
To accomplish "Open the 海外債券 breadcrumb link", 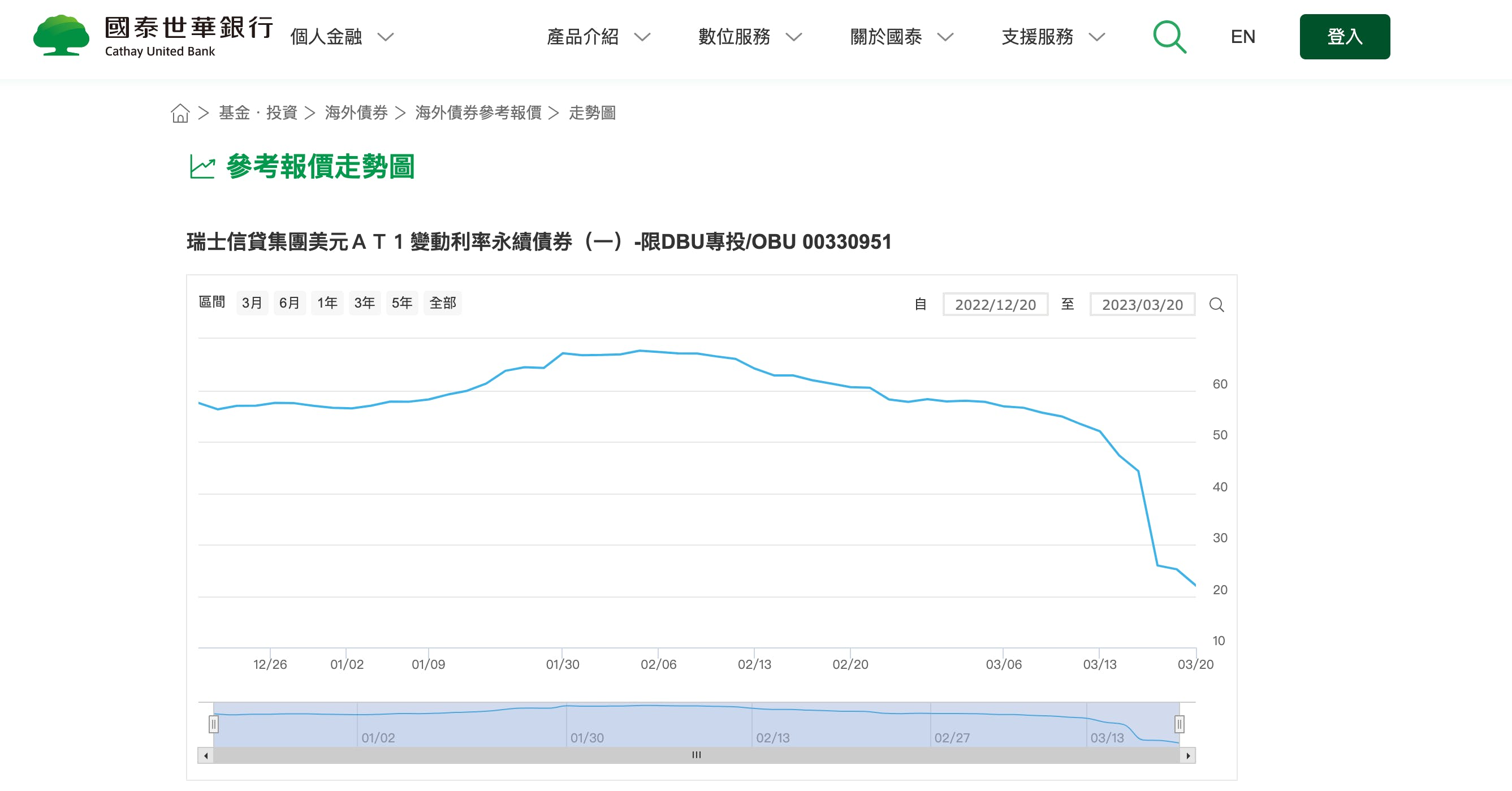I will coord(356,113).
